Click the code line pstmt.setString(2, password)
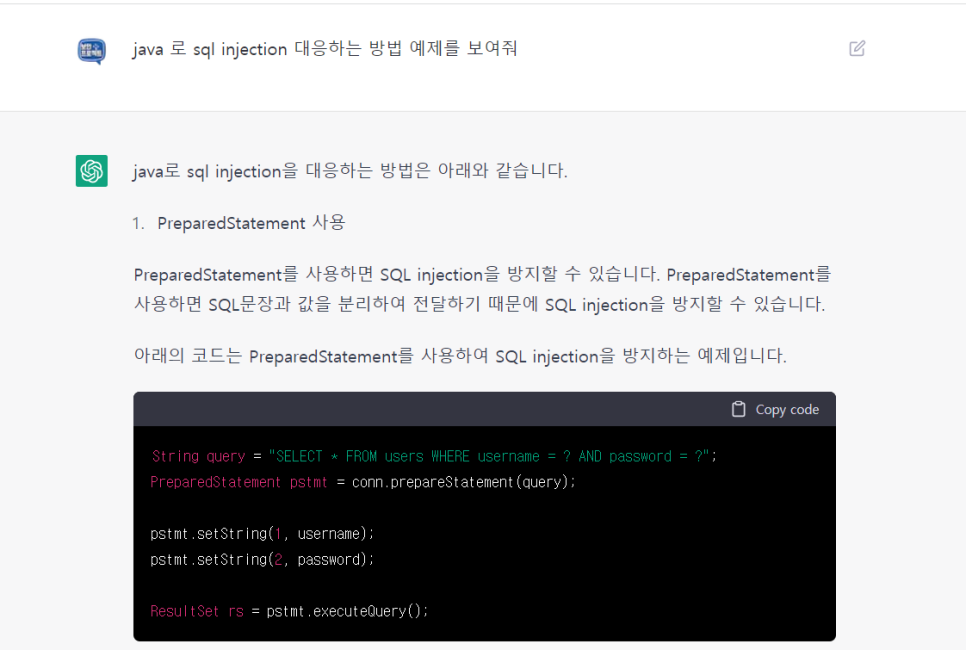 point(262,559)
